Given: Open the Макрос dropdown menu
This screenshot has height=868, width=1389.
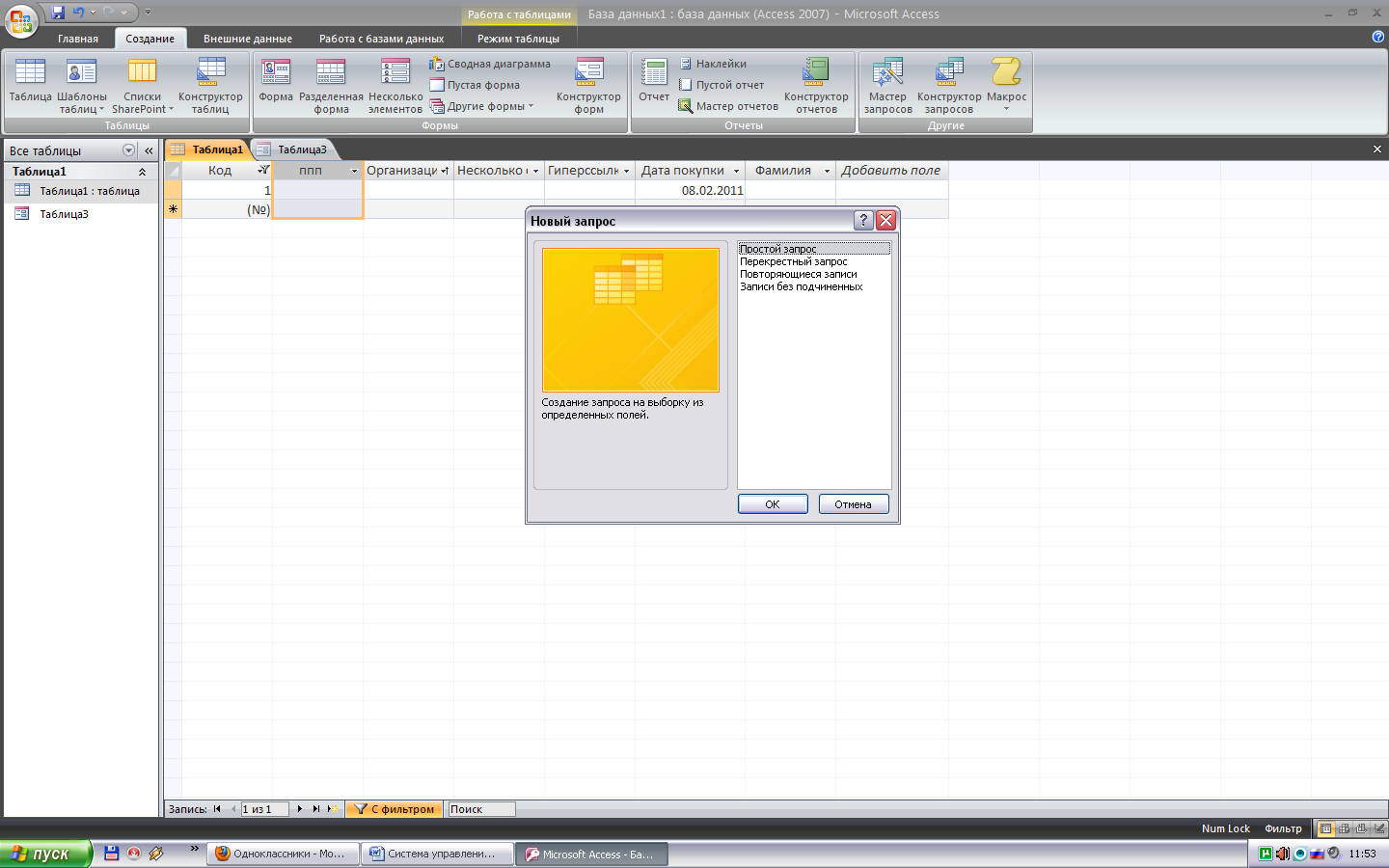Looking at the screenshot, I should pos(1006,86).
